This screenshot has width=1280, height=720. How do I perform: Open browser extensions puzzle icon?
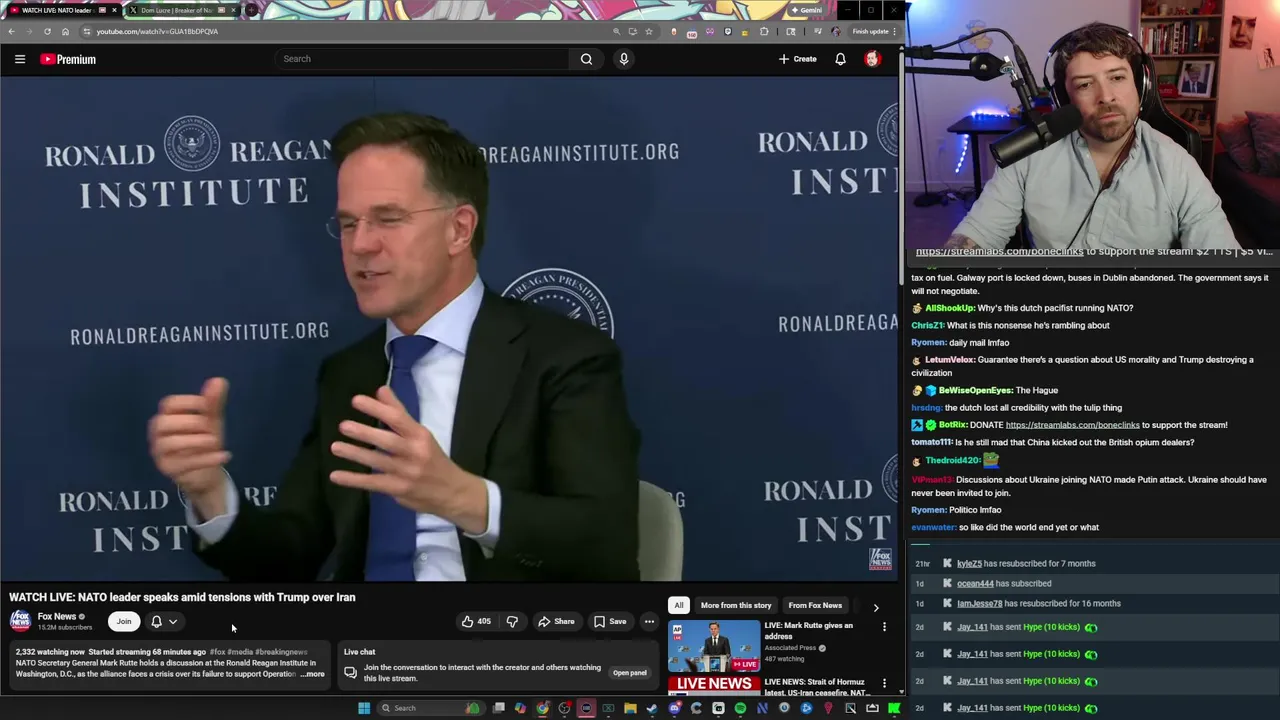[x=764, y=31]
